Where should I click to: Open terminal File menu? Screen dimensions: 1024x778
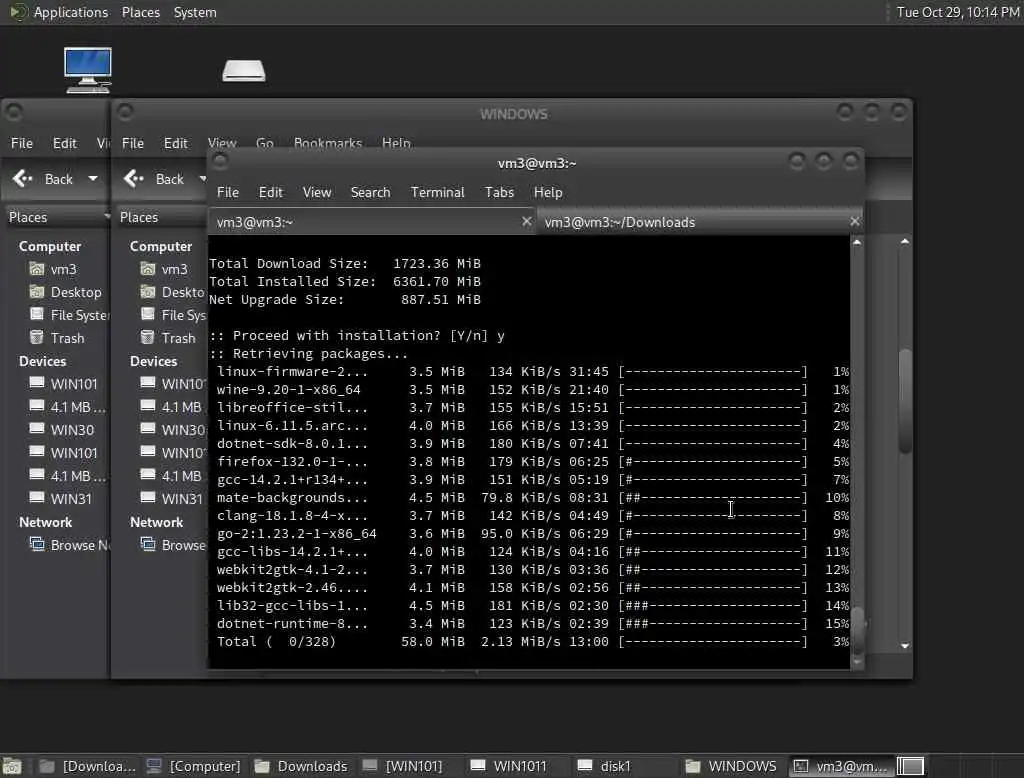tap(227, 192)
